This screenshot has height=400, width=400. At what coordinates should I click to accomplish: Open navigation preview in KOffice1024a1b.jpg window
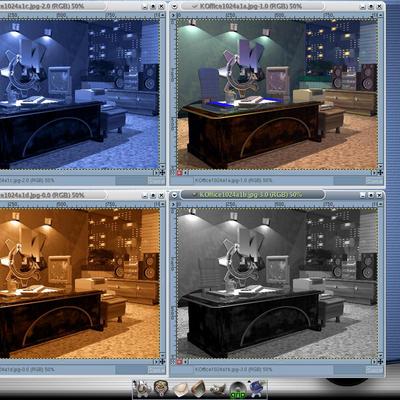coord(380,362)
